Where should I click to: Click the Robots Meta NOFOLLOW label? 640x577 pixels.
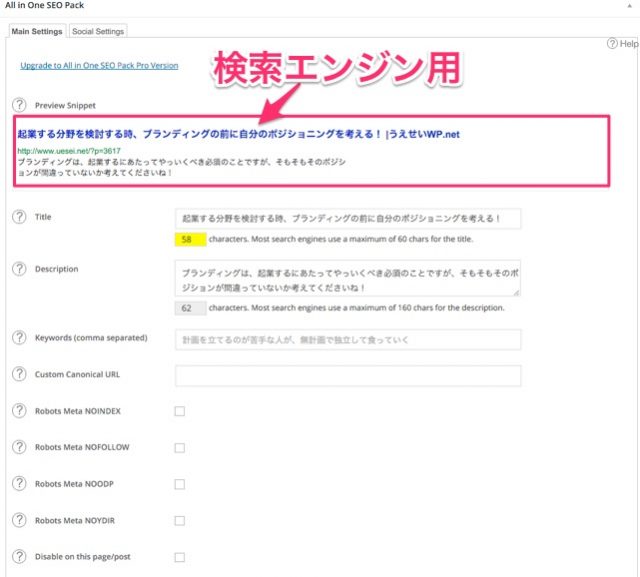82,447
